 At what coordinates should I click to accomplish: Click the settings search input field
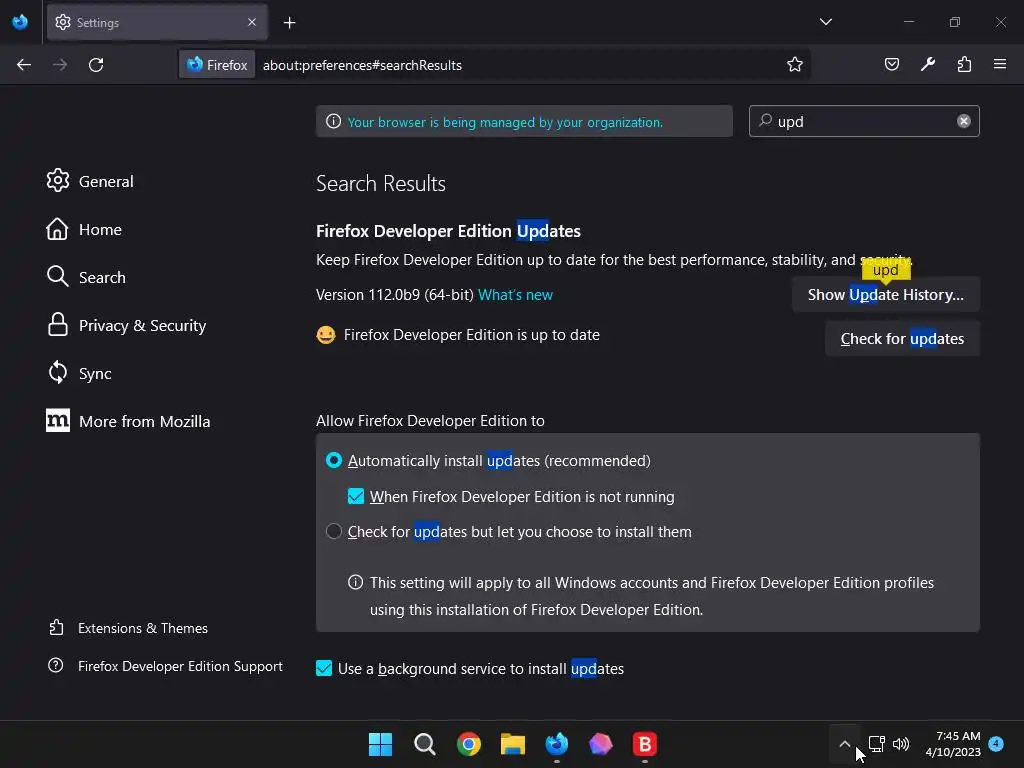pos(863,121)
